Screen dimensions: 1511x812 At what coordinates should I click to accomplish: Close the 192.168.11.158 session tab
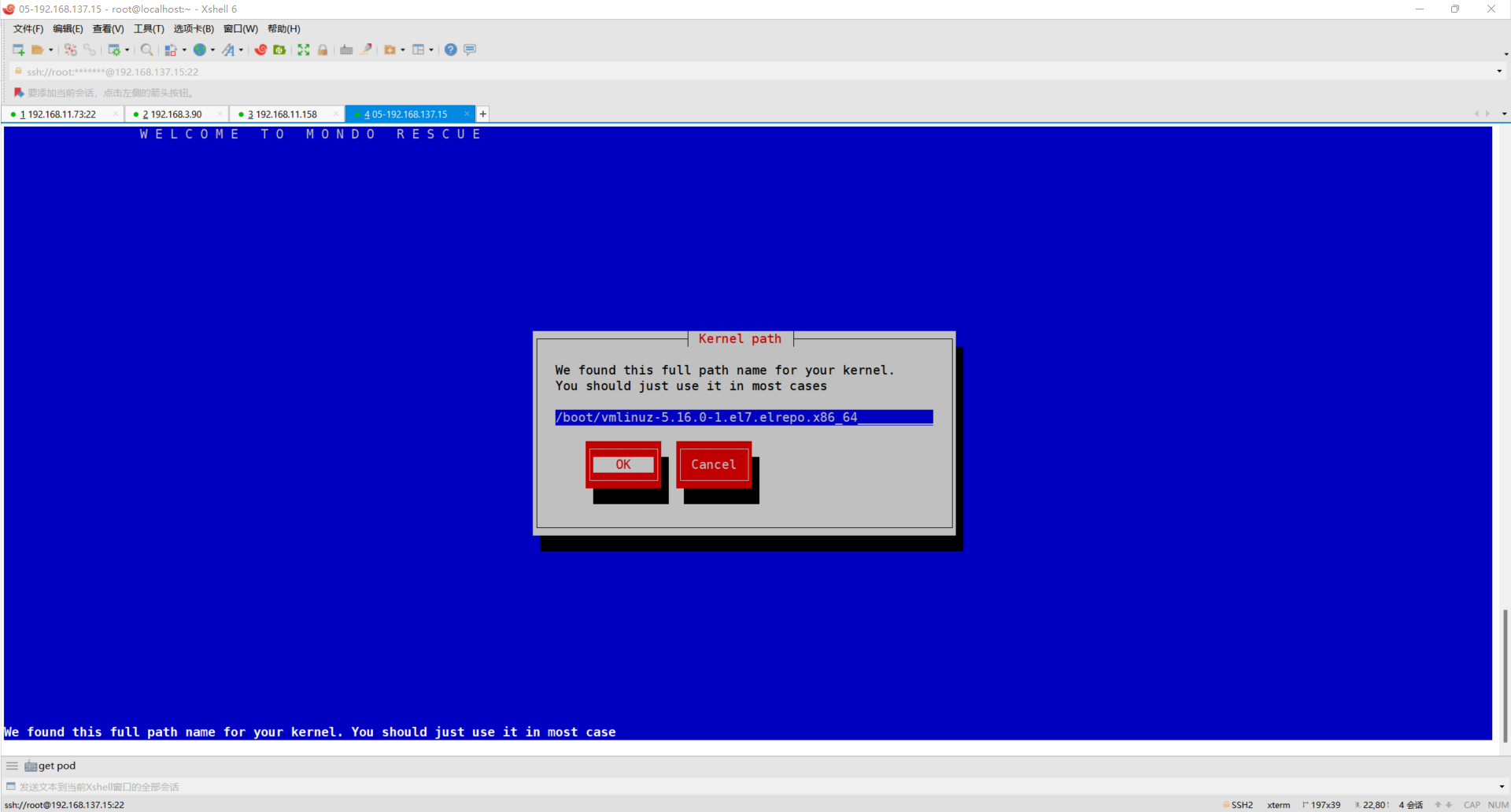pyautogui.click(x=336, y=114)
